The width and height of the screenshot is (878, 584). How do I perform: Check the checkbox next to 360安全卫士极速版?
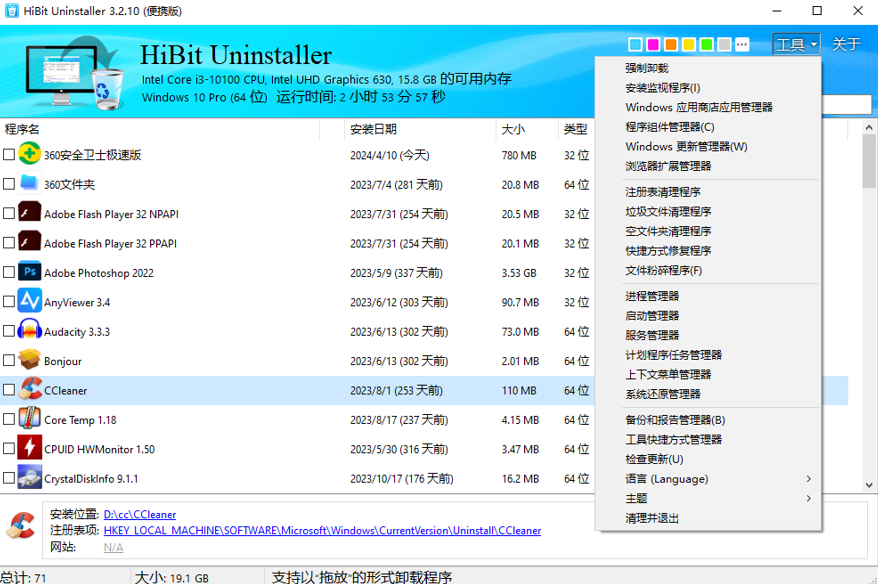point(8,155)
